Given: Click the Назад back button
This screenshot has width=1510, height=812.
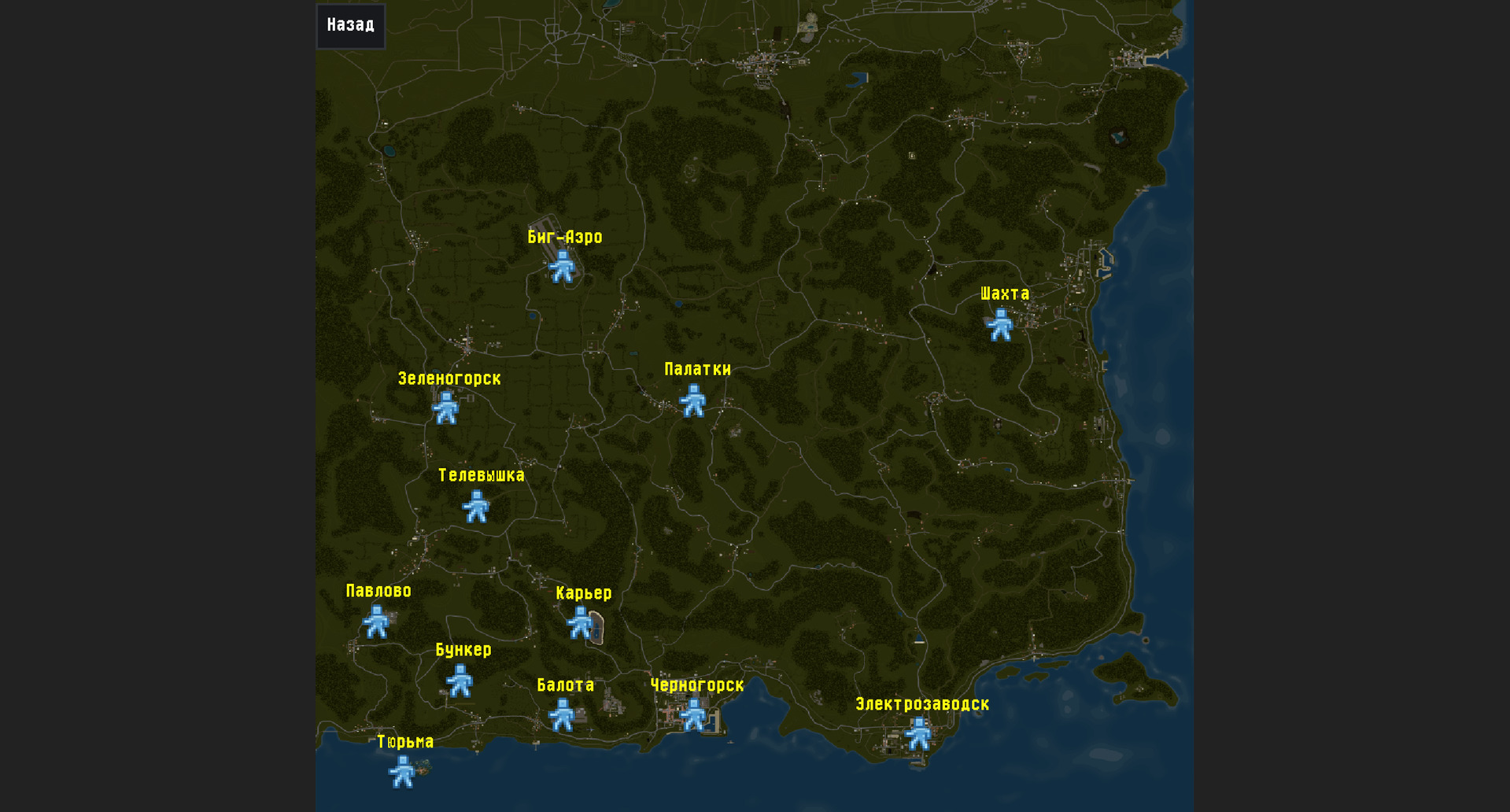Looking at the screenshot, I should (351, 26).
